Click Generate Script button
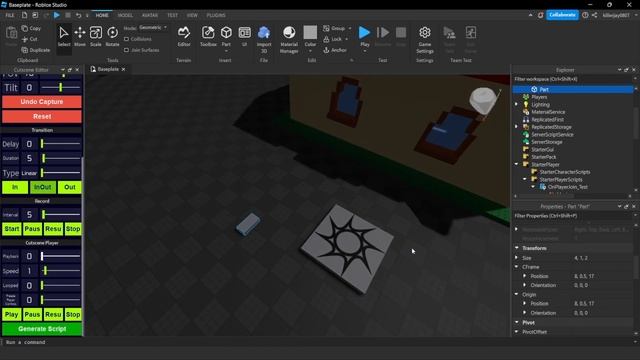The height and width of the screenshot is (360, 640). [x=42, y=329]
